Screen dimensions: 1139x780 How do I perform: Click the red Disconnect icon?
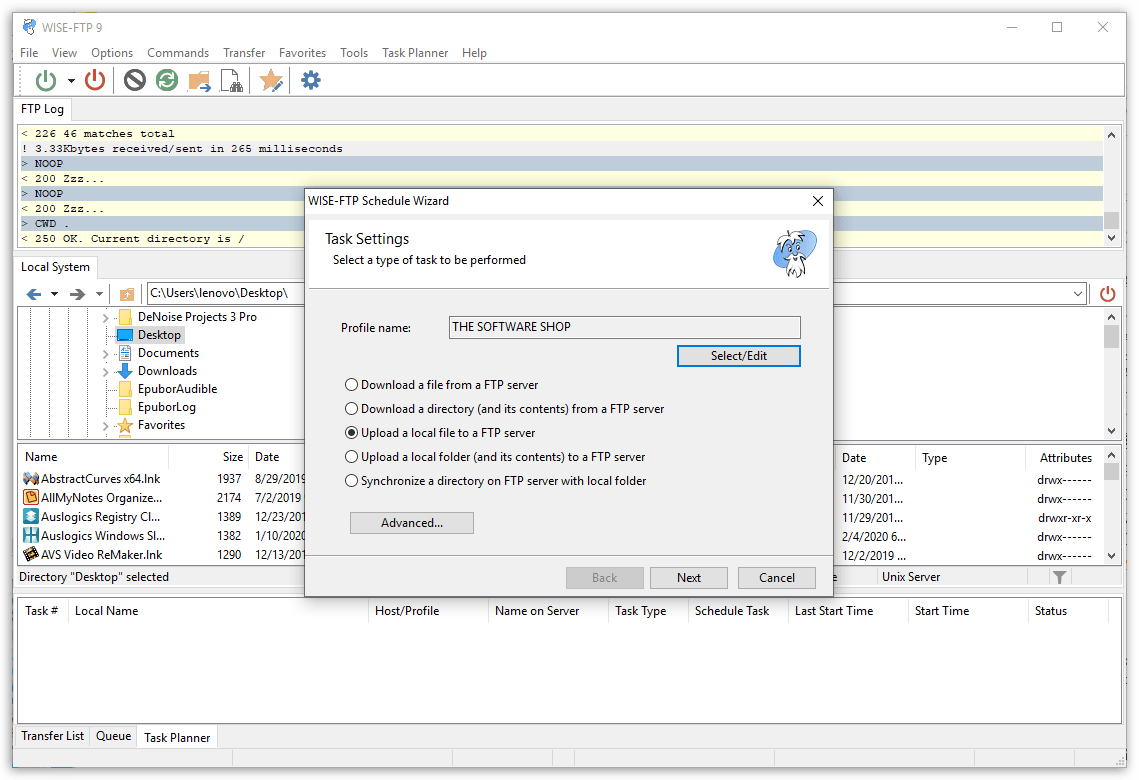point(95,80)
